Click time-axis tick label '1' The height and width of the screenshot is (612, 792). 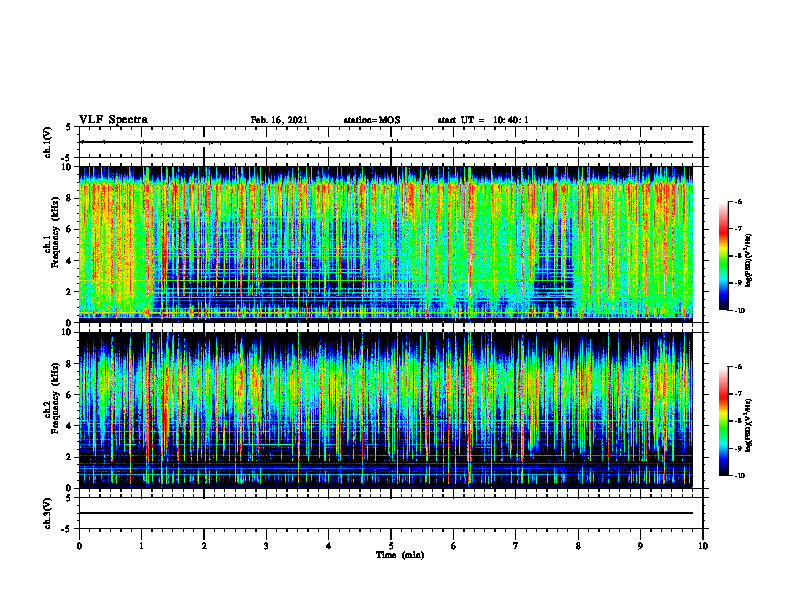pyautogui.click(x=141, y=546)
